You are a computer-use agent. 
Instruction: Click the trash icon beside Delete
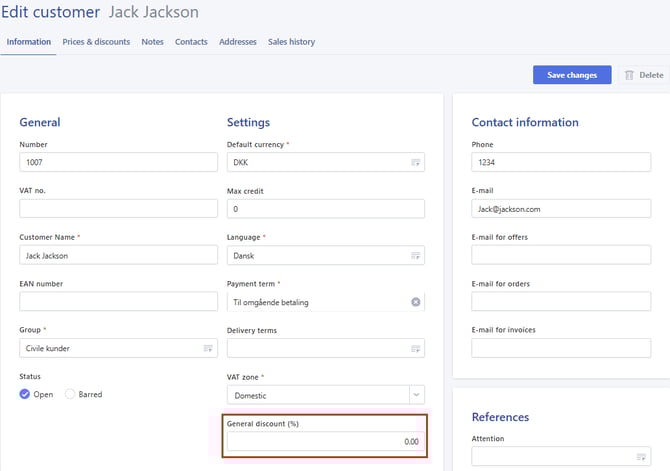(628, 75)
